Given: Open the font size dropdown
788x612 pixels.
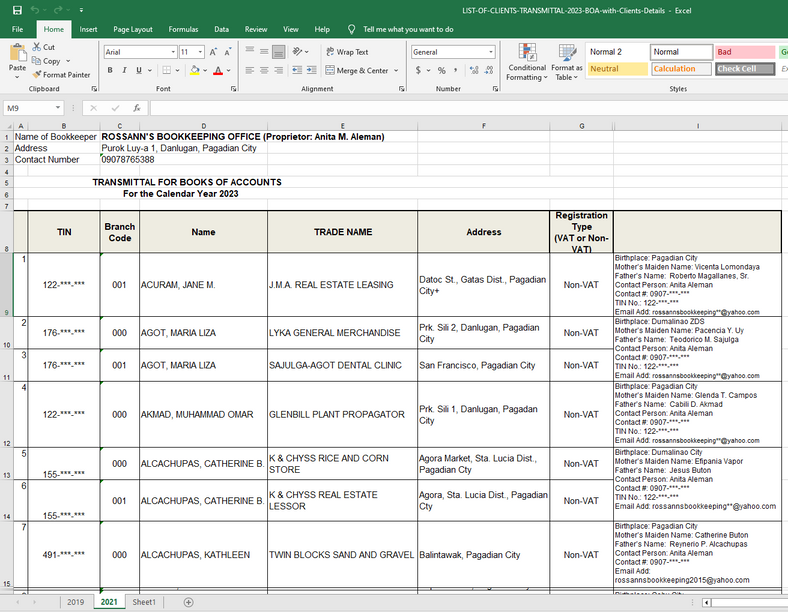Looking at the screenshot, I should 200,52.
